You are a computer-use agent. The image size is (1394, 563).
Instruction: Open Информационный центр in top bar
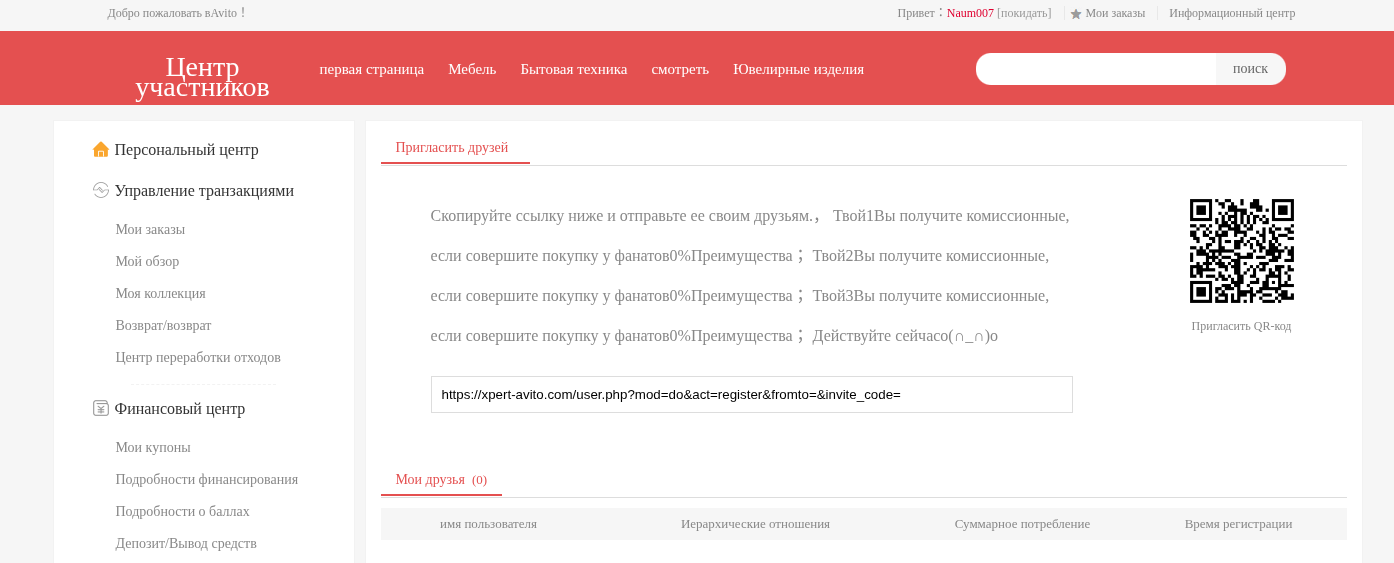point(1232,13)
